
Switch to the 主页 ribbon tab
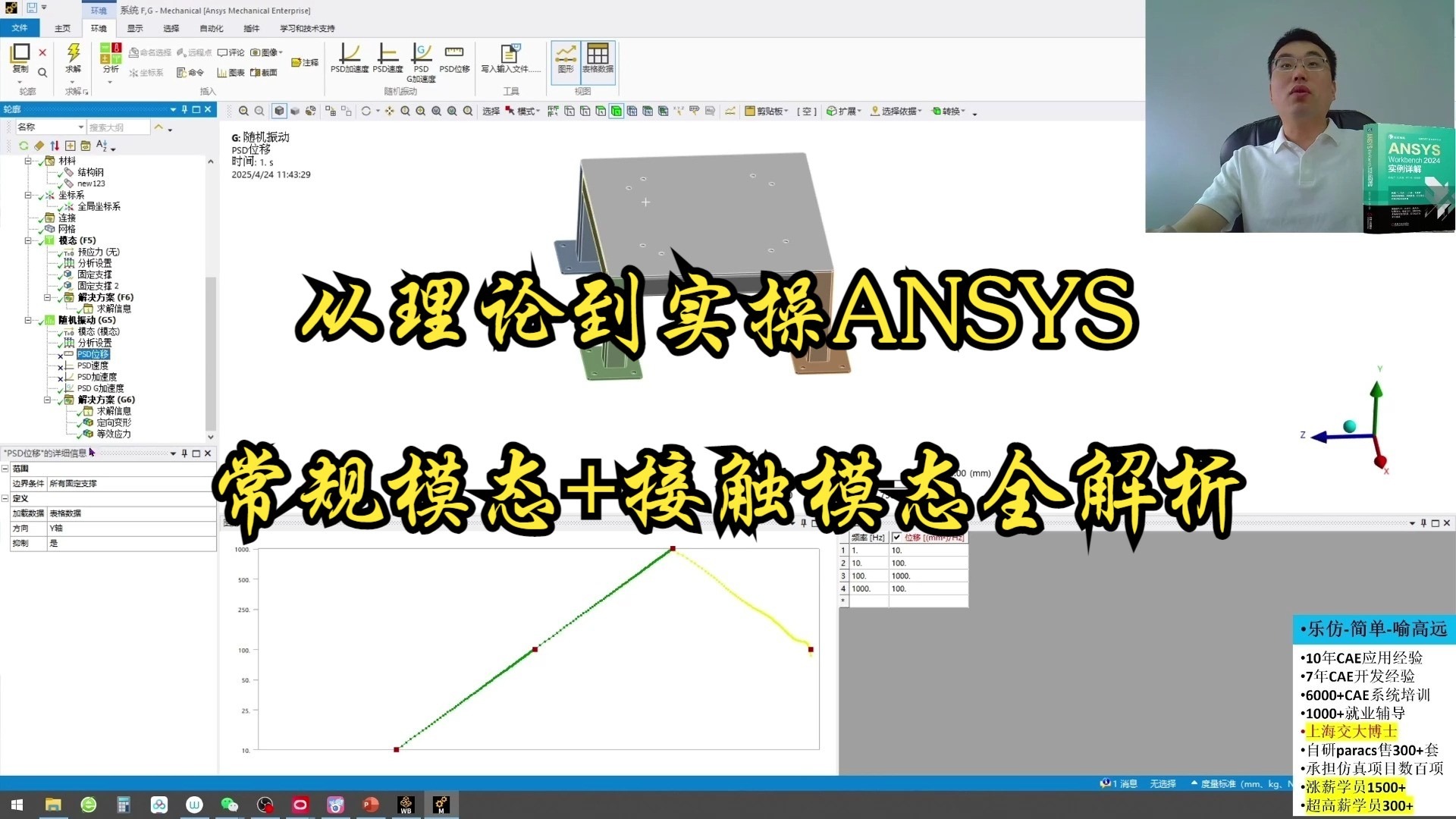(62, 29)
